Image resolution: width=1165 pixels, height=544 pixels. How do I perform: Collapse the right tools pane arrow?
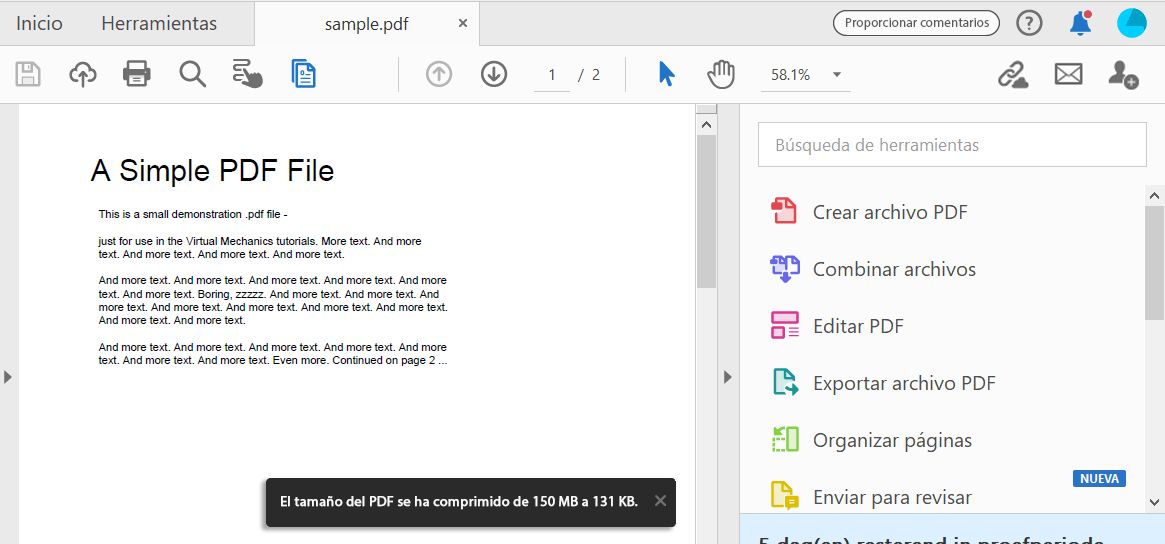[727, 378]
